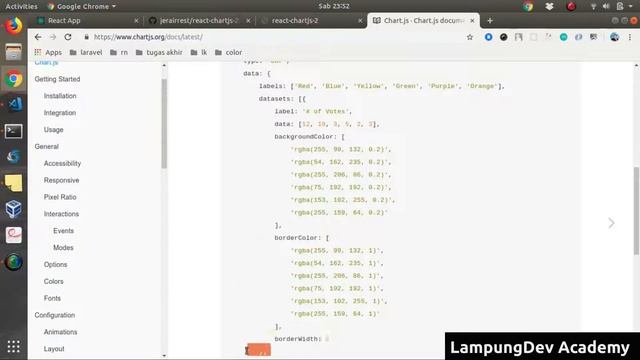
Task: Open a new browser tab
Action: click(x=490, y=20)
